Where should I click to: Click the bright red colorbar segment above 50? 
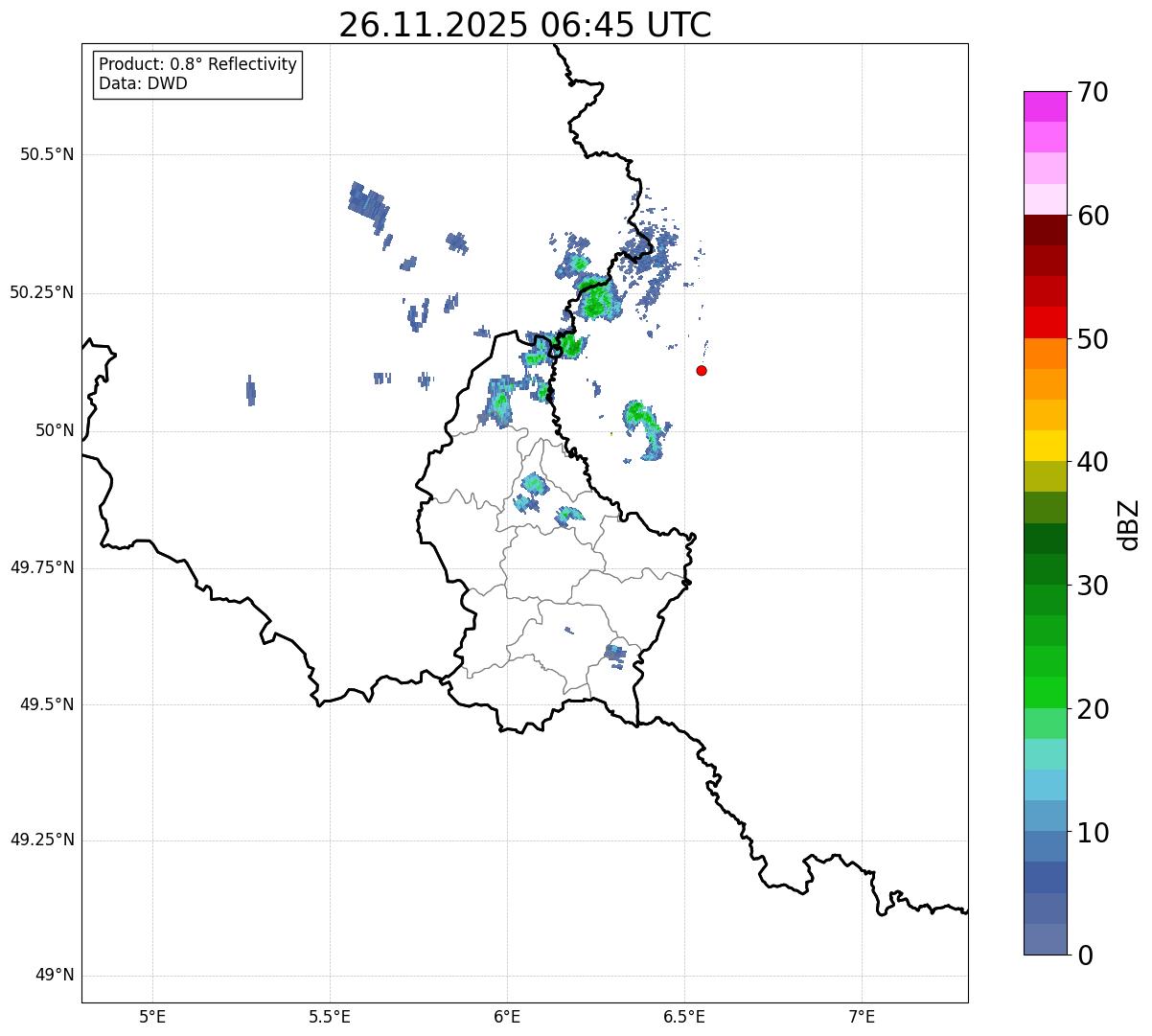(x=1046, y=322)
